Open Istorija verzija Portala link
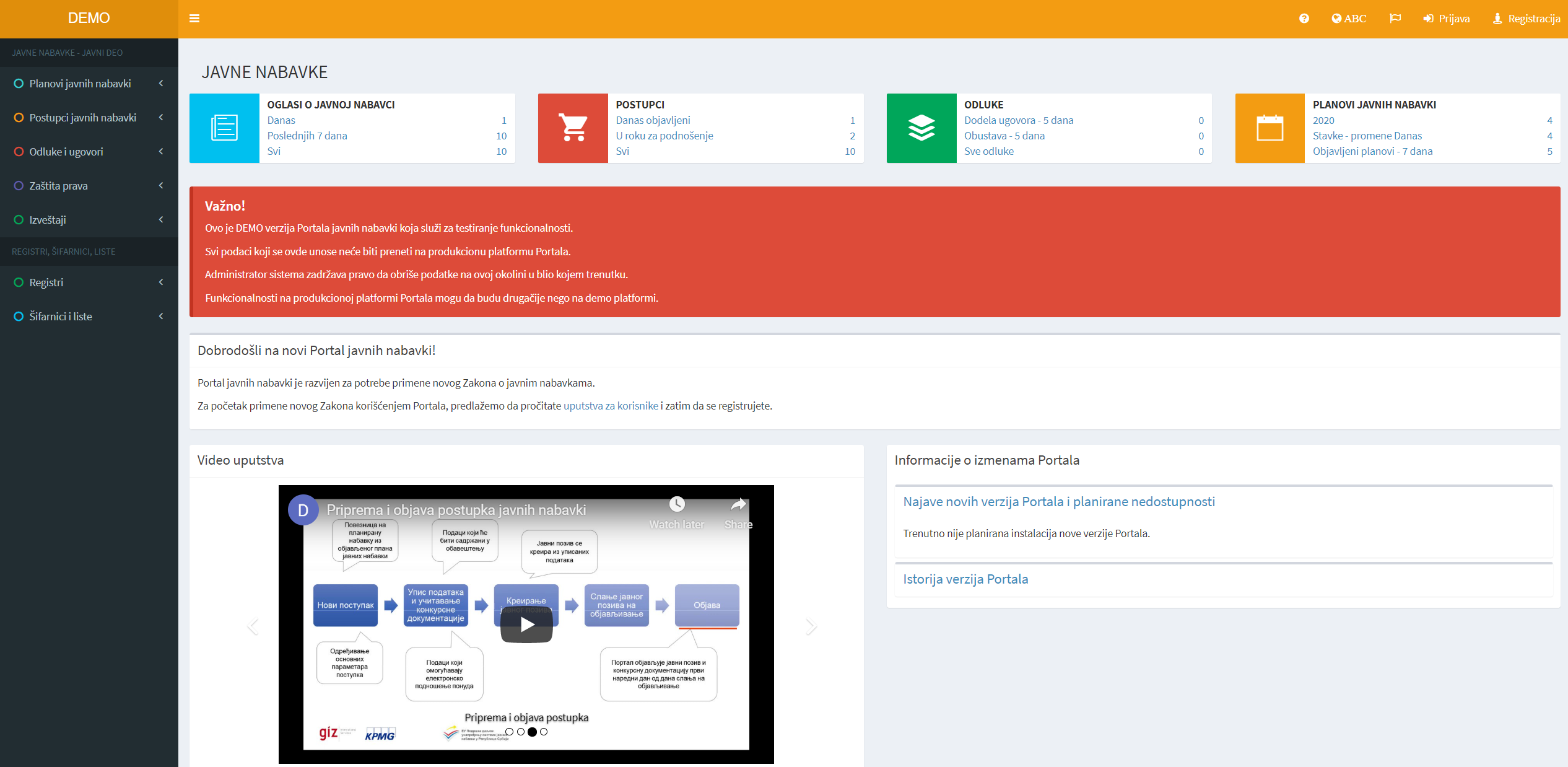This screenshot has width=1568, height=767. [965, 579]
